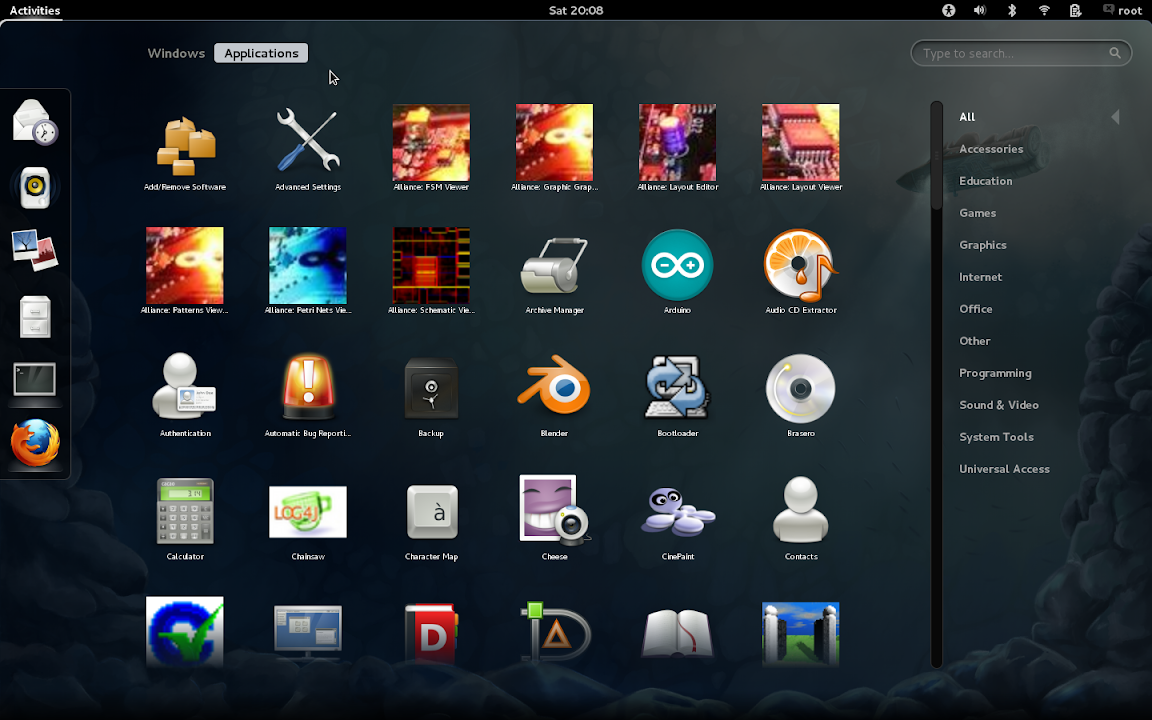Filter by Universal Access category
Screen dimensions: 1152x720
click(x=1004, y=469)
